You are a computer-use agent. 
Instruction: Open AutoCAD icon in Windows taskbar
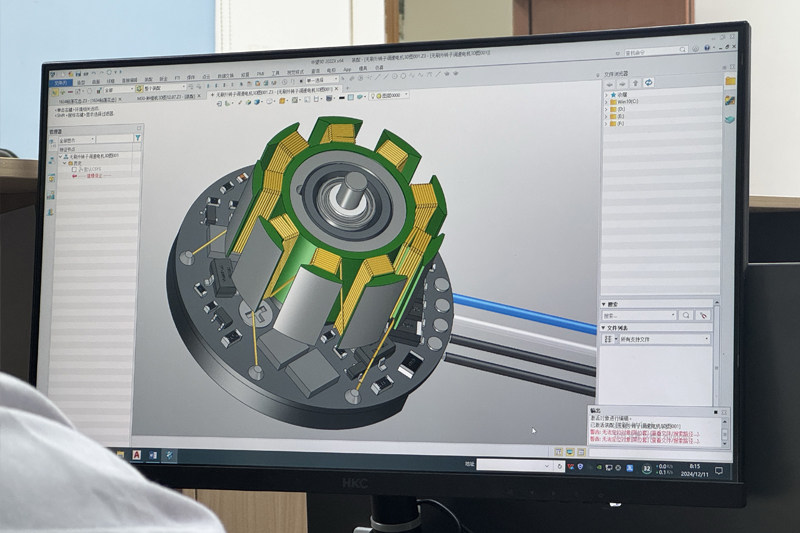click(x=134, y=454)
